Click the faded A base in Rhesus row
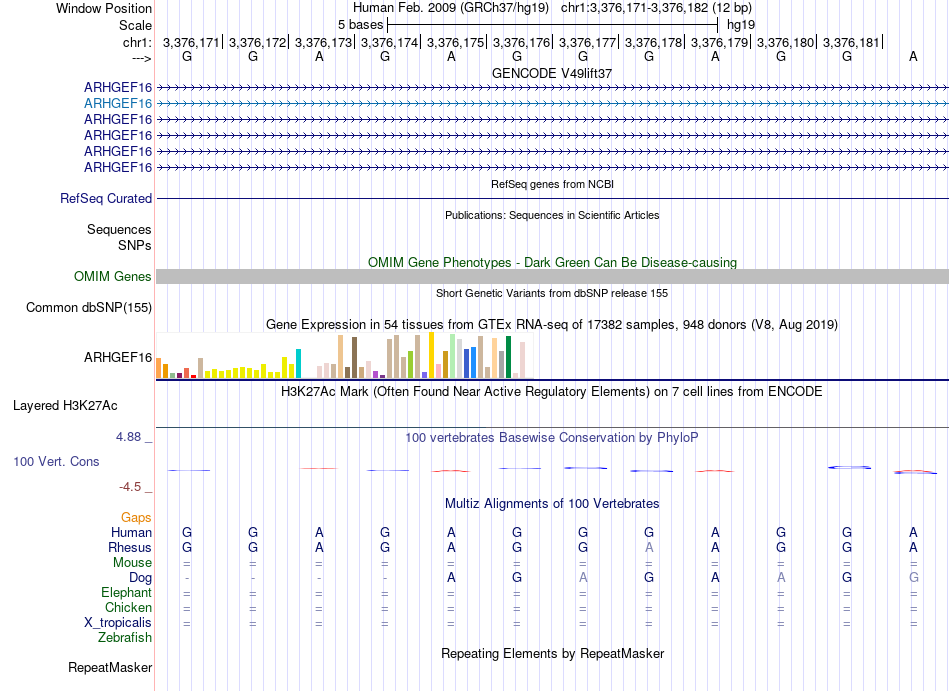This screenshot has height=691, width=950. [649, 547]
